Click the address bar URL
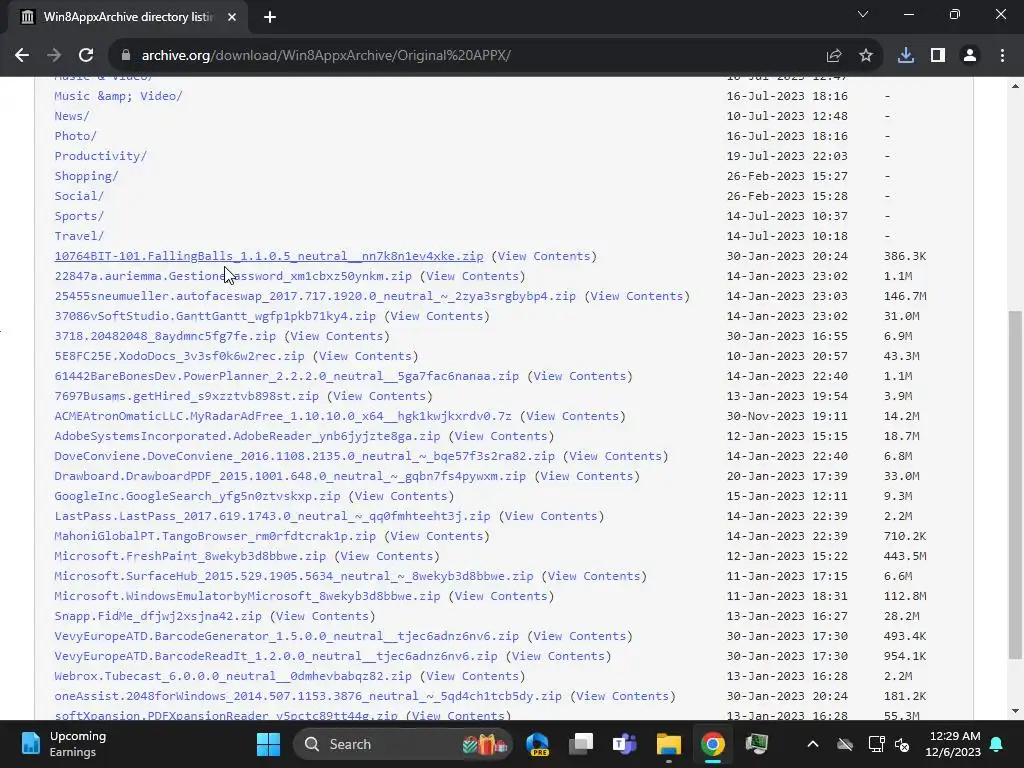 click(326, 56)
